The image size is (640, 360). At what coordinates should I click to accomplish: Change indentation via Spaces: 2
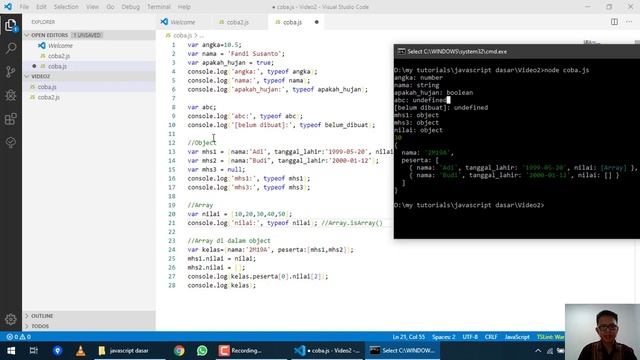point(444,337)
